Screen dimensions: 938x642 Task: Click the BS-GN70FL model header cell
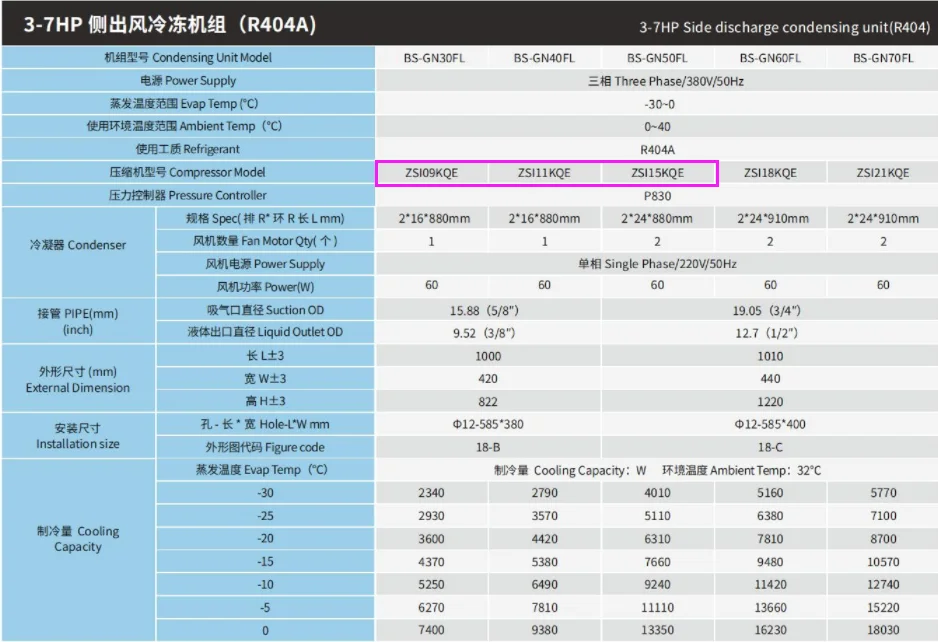(x=882, y=58)
